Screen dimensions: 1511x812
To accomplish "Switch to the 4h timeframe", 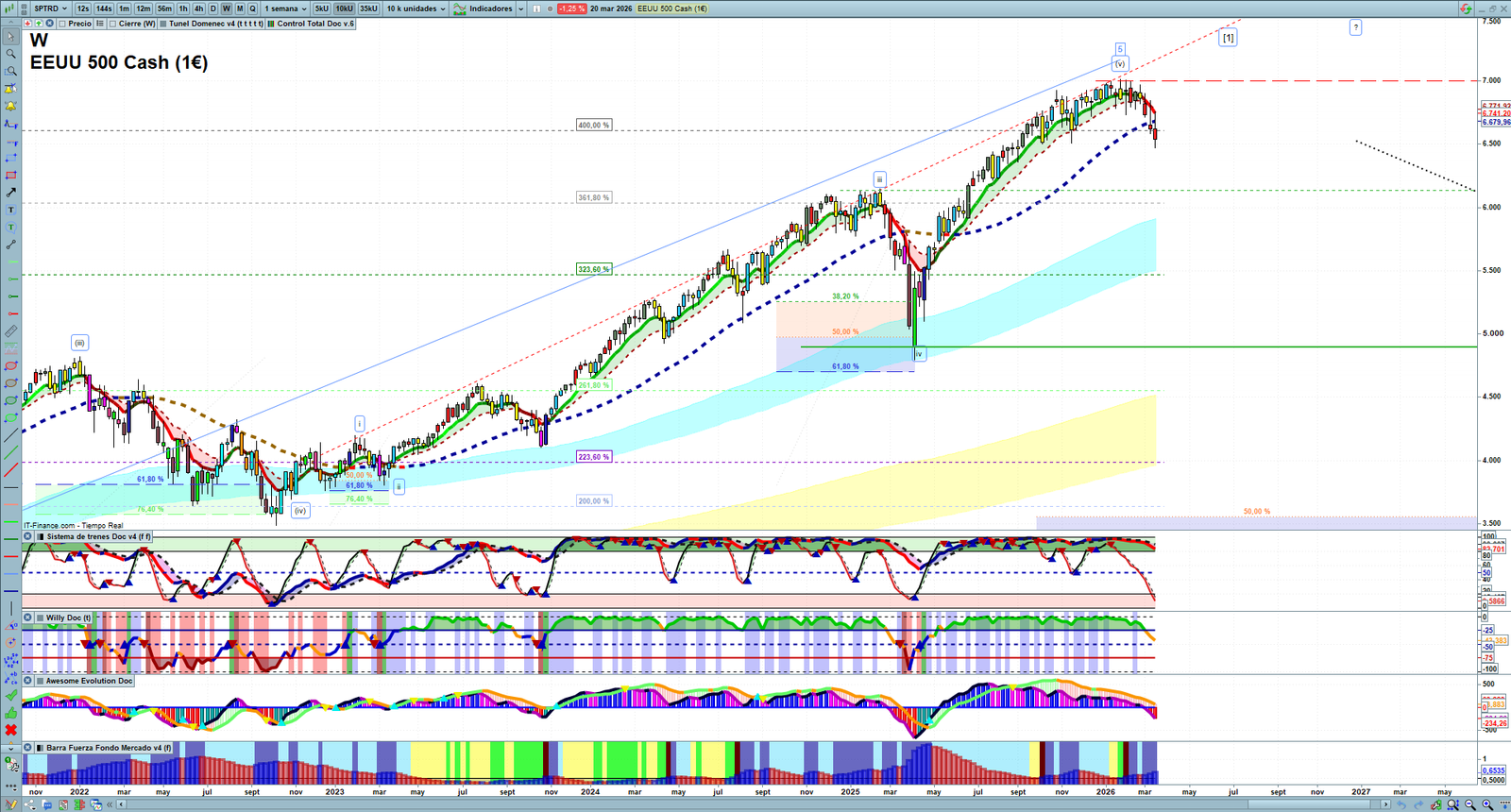I will click(x=198, y=8).
